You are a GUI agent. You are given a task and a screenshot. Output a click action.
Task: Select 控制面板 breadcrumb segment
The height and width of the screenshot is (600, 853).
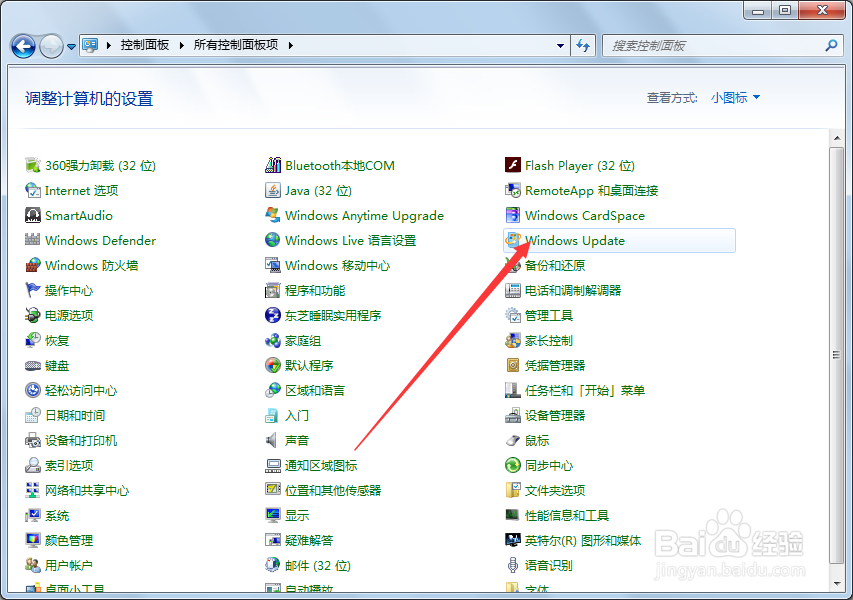(x=145, y=45)
